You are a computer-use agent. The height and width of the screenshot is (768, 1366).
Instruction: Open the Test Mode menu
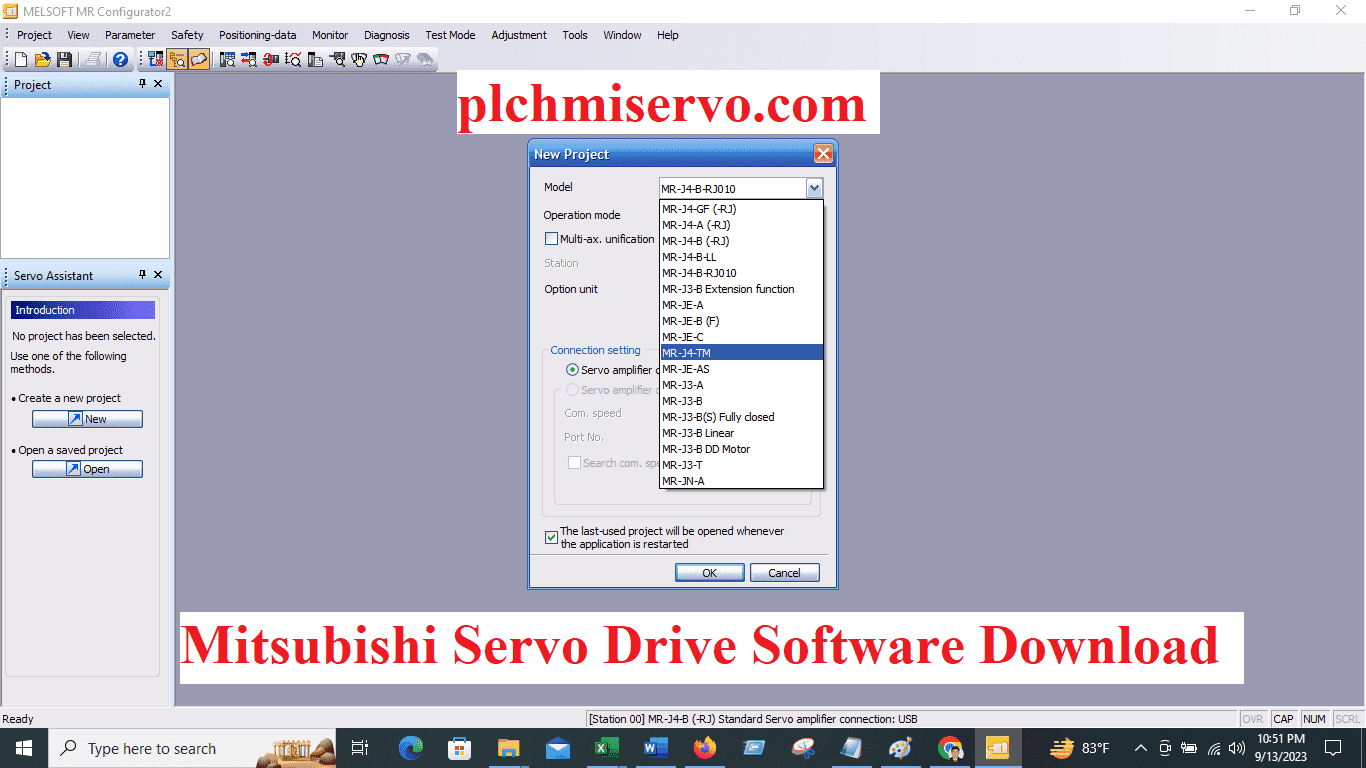click(450, 35)
